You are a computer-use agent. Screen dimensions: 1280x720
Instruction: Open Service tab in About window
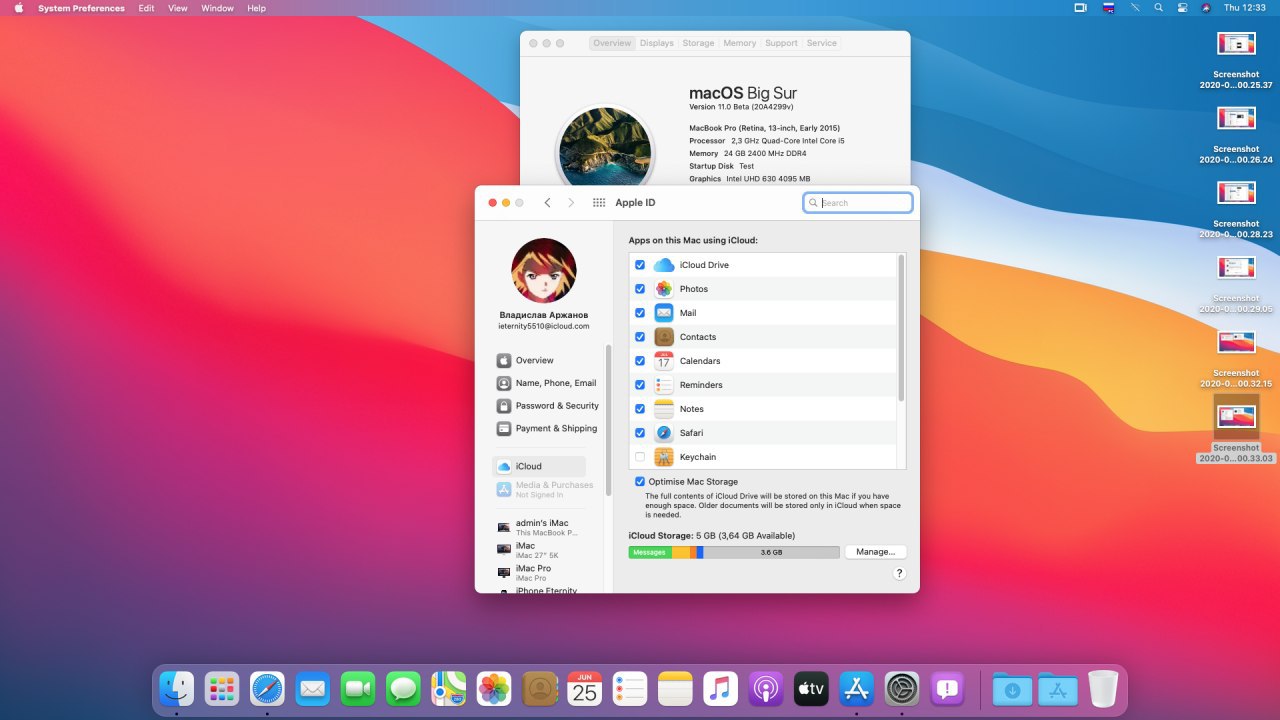click(821, 43)
